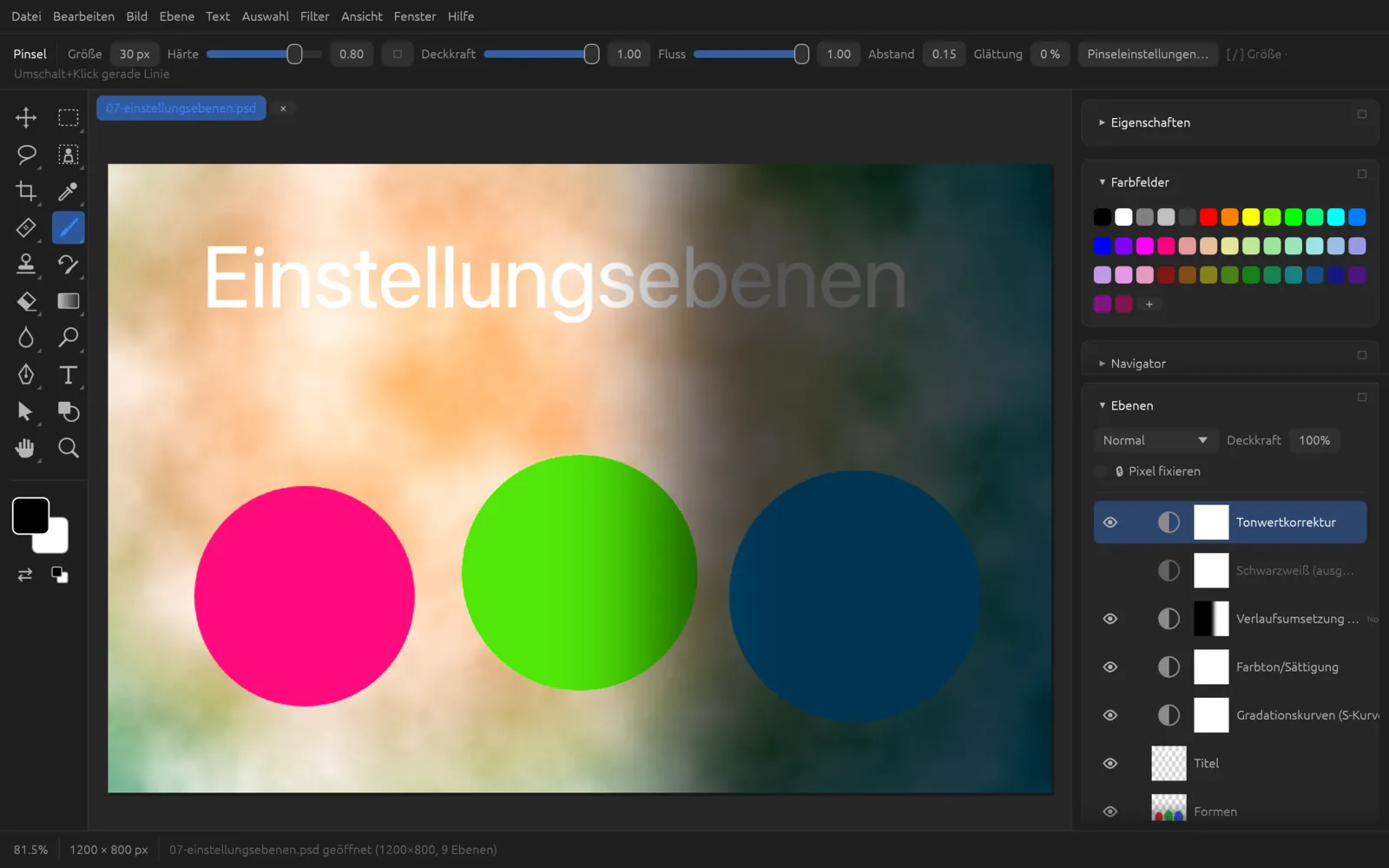
Task: Select the rectangular marquee tool
Action: [68, 117]
